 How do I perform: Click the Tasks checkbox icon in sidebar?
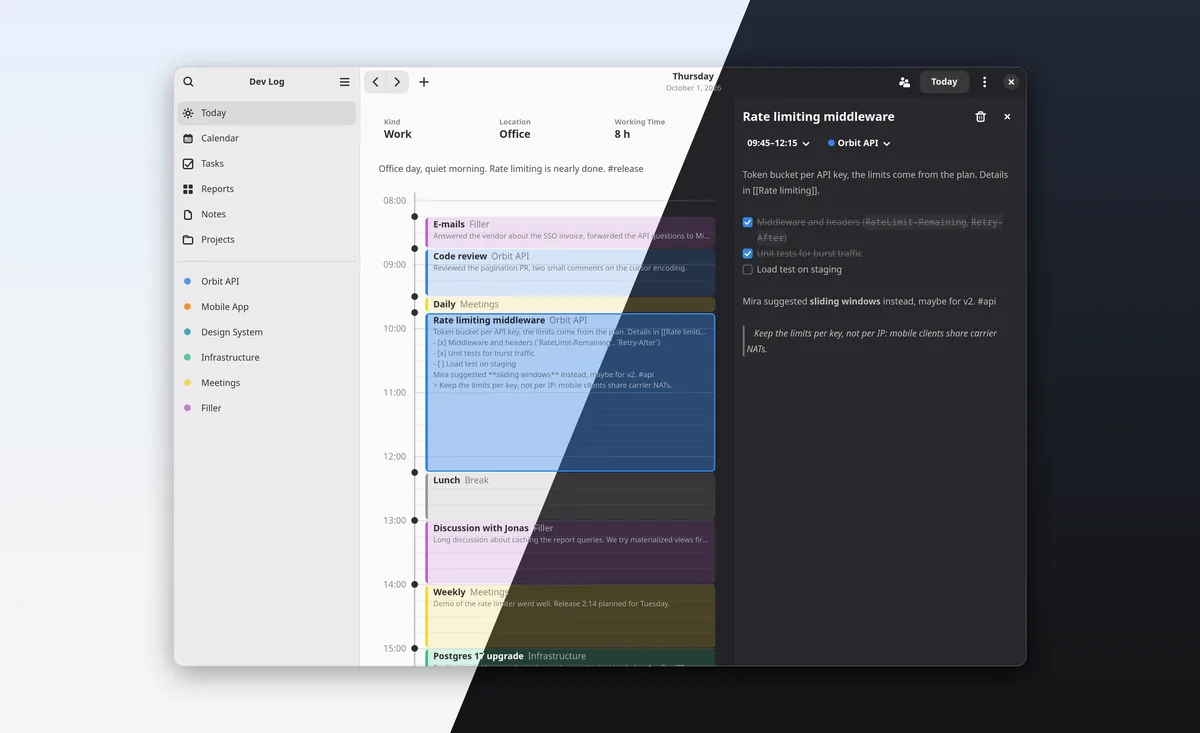(x=188, y=164)
